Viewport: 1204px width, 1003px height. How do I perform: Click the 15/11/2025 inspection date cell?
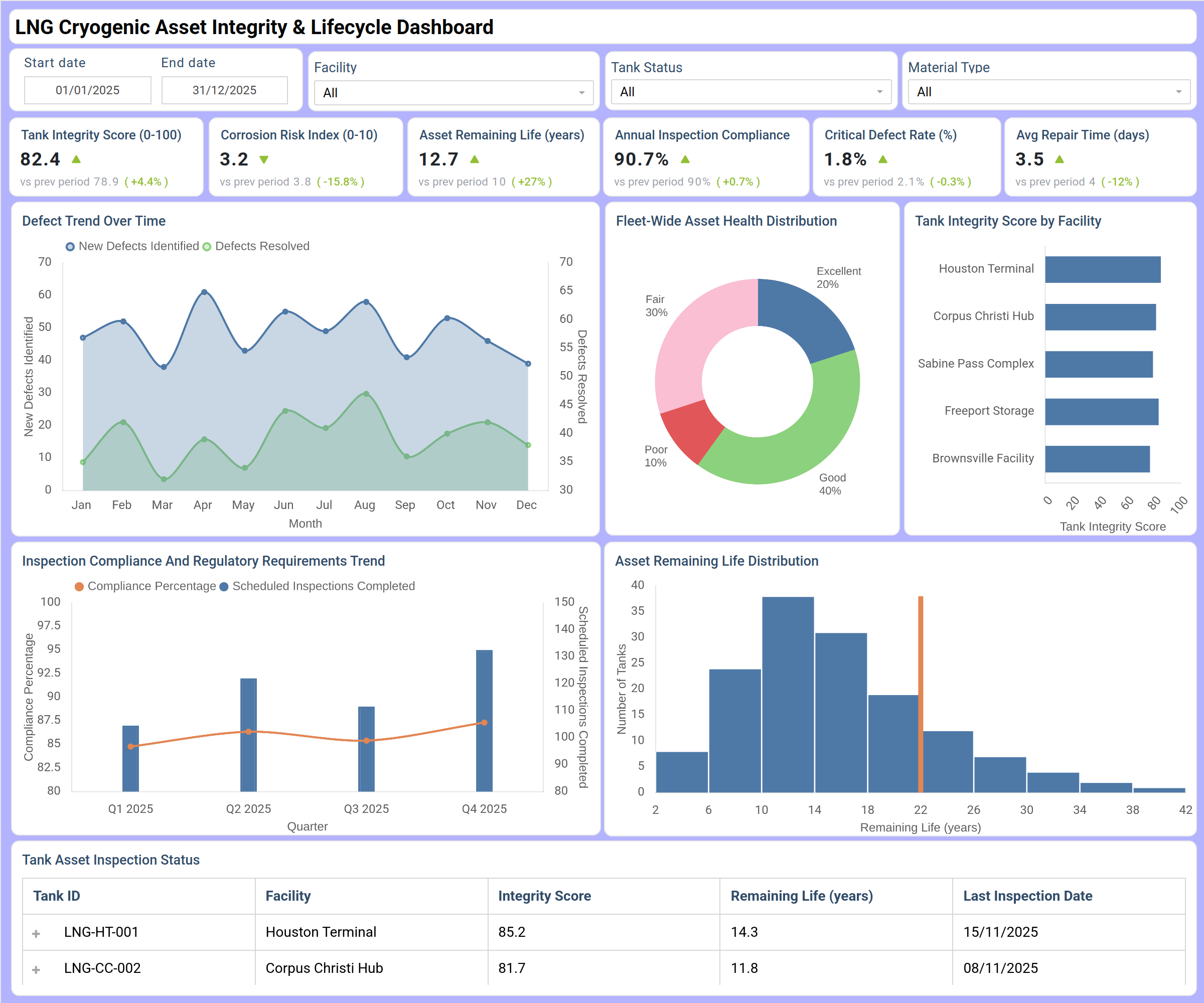click(x=1069, y=932)
